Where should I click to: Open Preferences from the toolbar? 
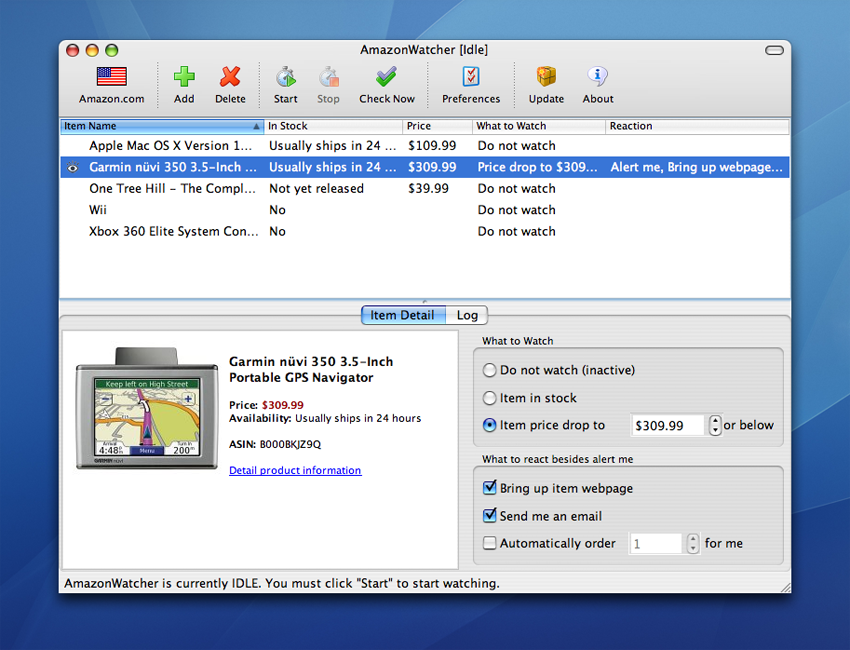click(x=471, y=76)
